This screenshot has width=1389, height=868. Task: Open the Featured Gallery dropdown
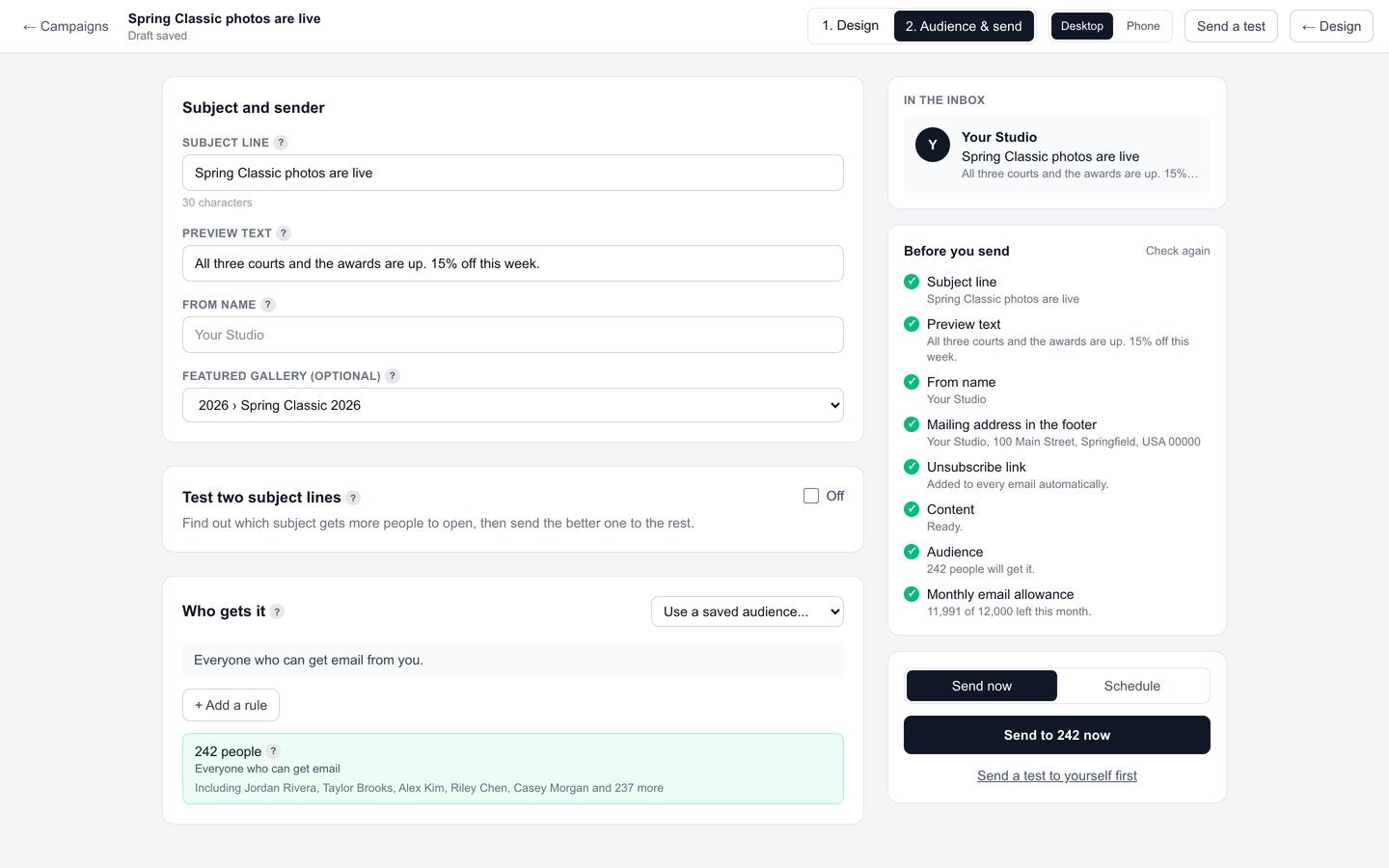513,405
